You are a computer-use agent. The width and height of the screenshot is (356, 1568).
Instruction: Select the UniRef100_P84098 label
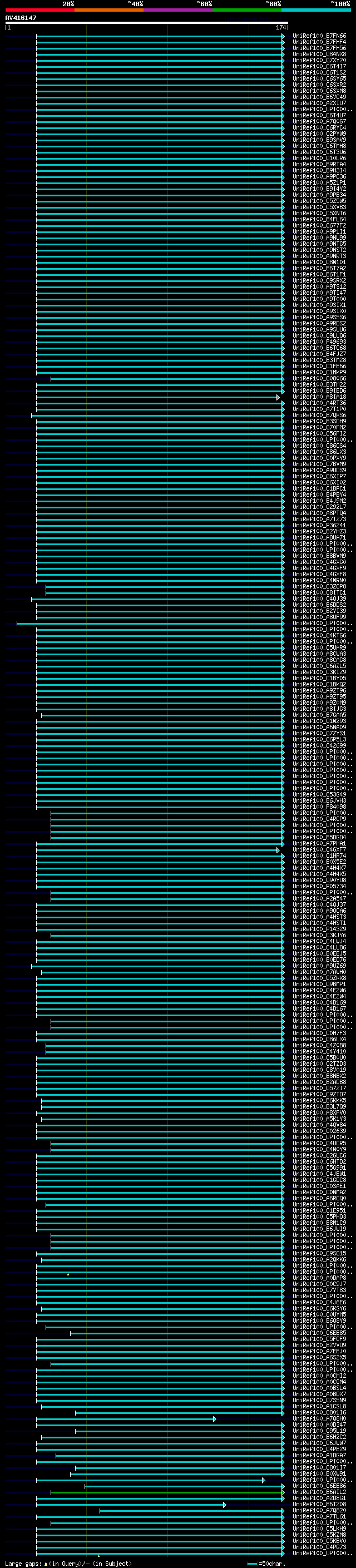pos(319,807)
